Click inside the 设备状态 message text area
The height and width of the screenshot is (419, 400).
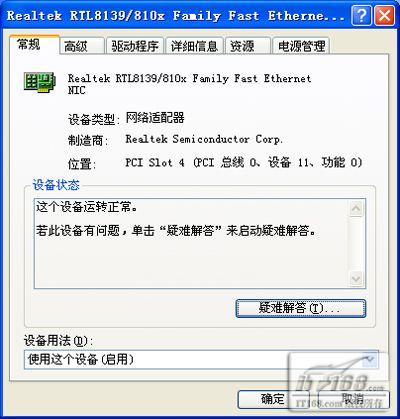[192, 243]
